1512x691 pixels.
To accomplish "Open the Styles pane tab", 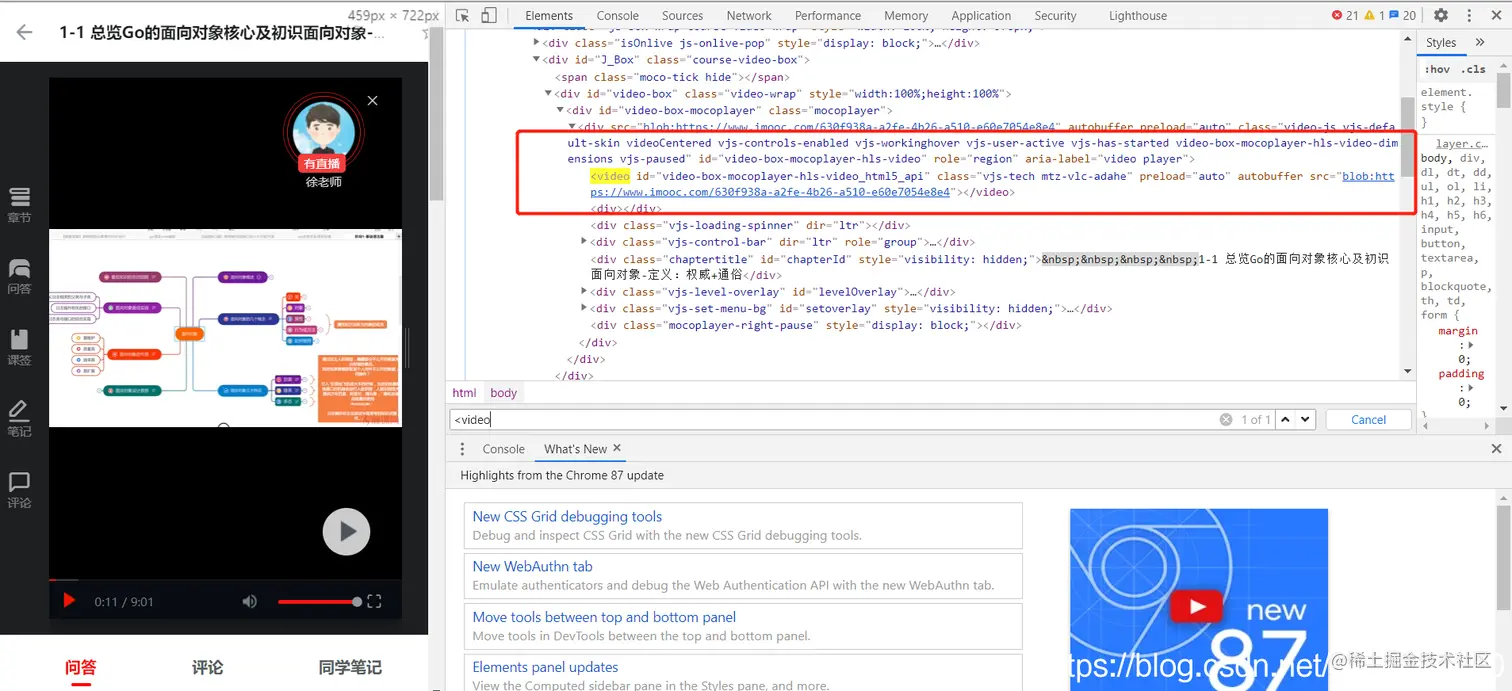I will pos(1441,42).
